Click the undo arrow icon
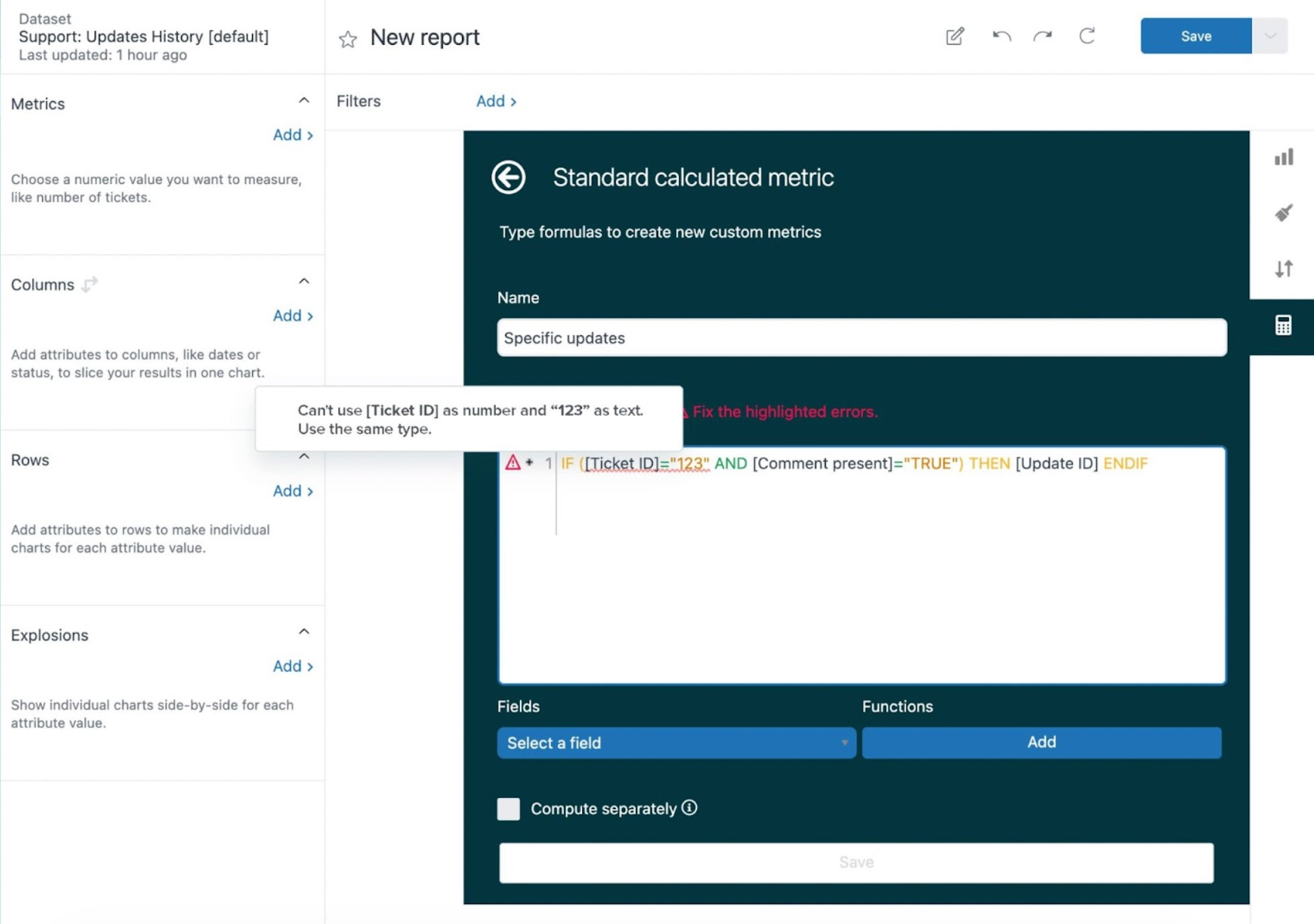 click(1001, 36)
